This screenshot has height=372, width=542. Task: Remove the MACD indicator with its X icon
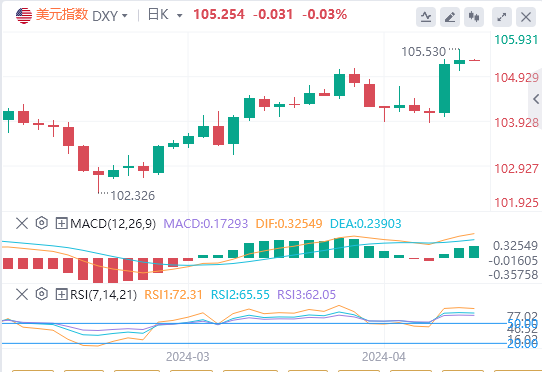coord(22,223)
